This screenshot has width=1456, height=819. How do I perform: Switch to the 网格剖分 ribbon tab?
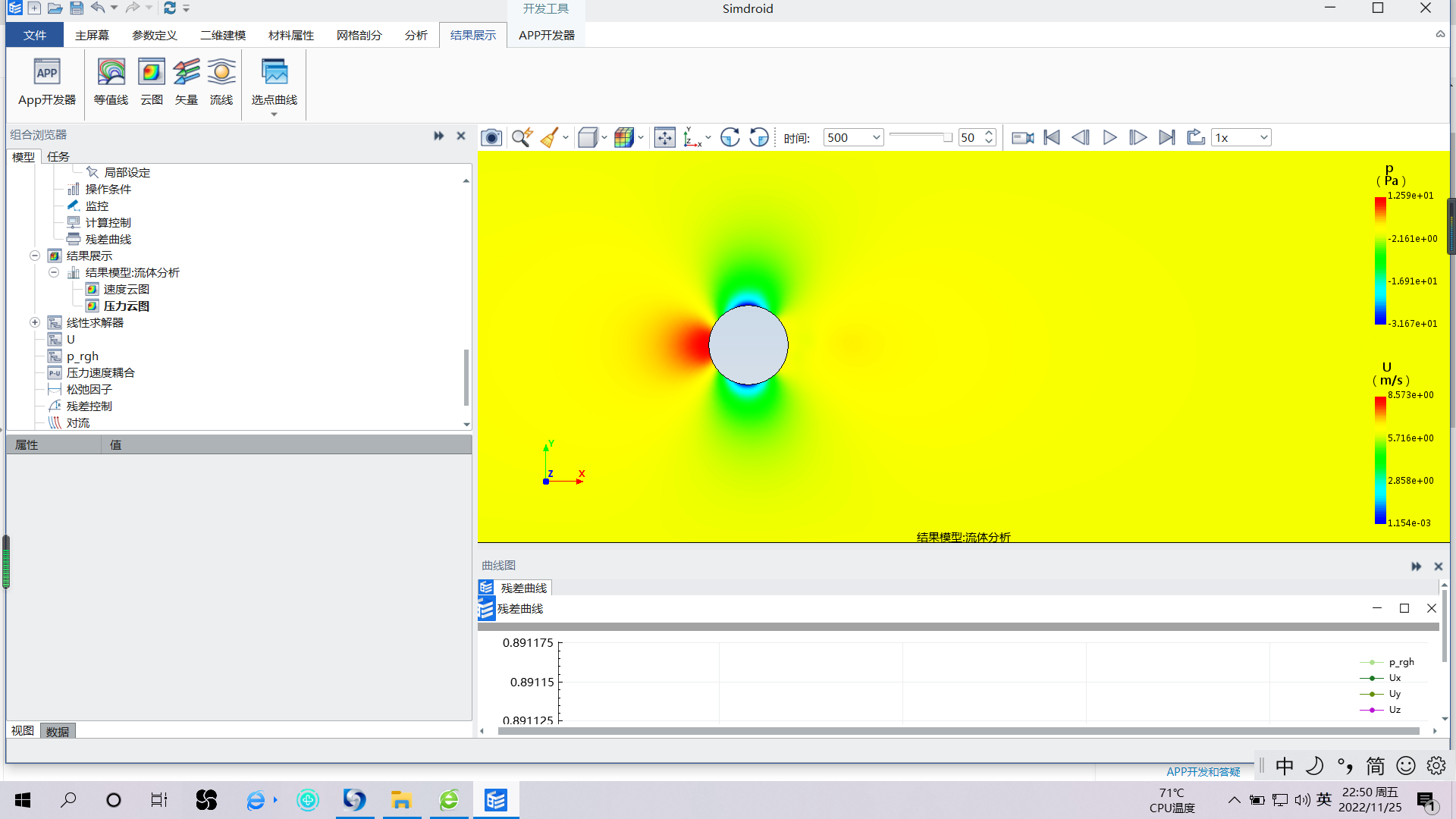(359, 35)
